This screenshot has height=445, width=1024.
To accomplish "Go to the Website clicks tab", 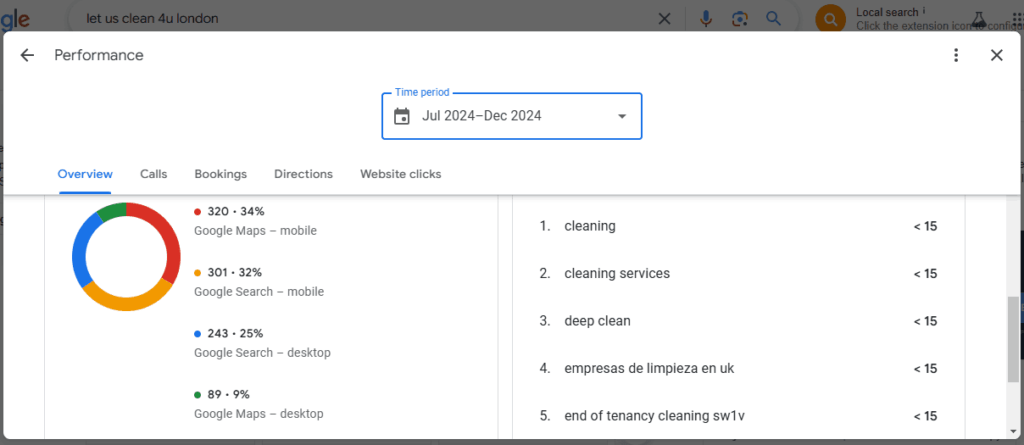I will [400, 174].
